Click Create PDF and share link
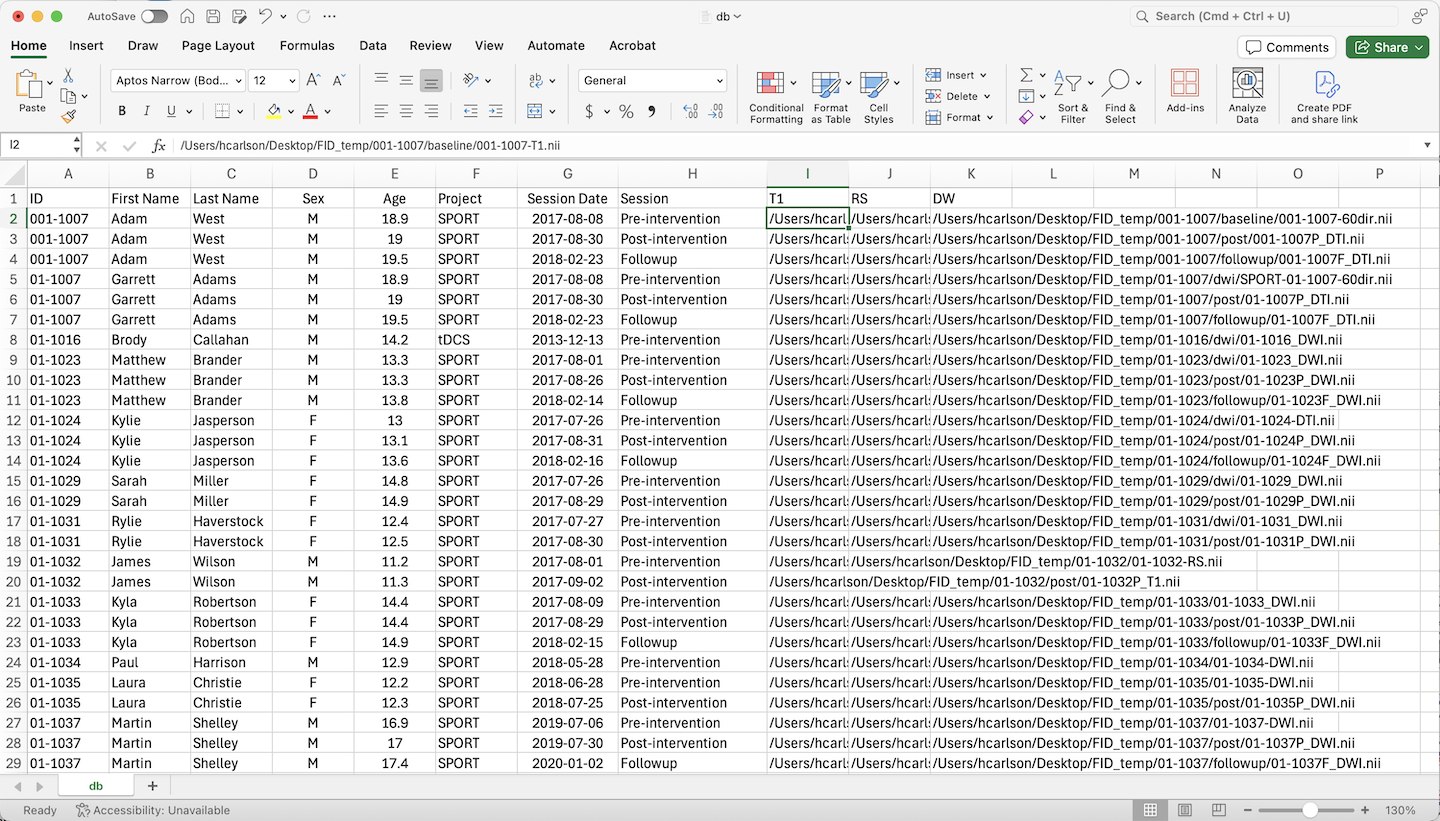1440x821 pixels. (1324, 97)
